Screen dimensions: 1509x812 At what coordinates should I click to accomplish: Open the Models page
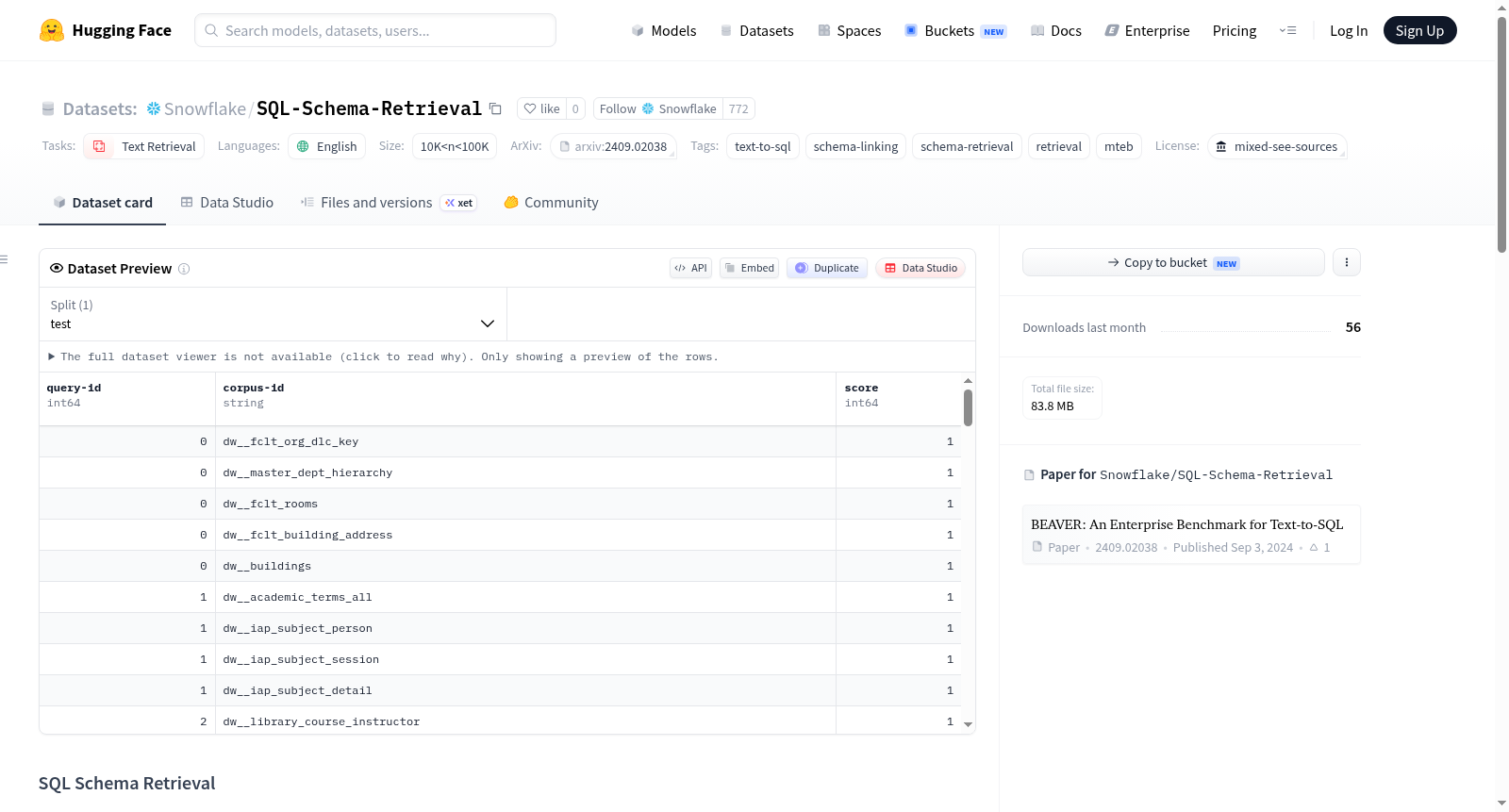pyautogui.click(x=664, y=31)
